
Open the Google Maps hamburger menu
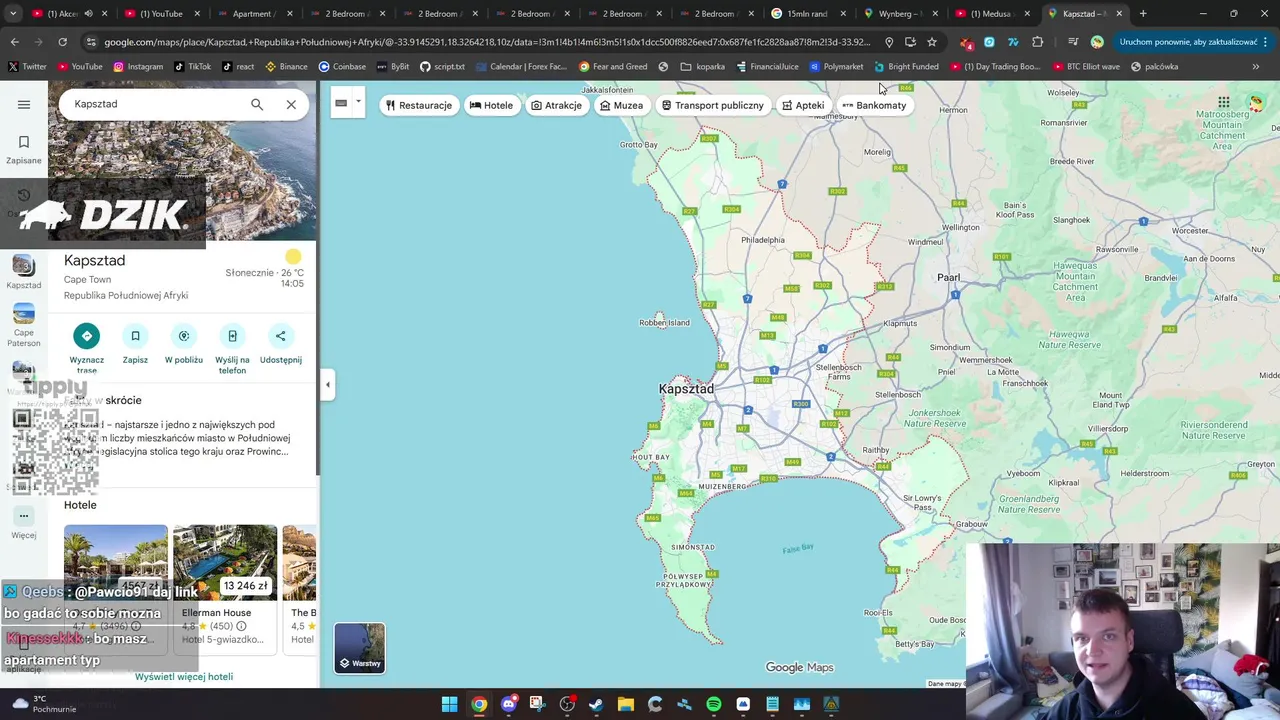(24, 104)
